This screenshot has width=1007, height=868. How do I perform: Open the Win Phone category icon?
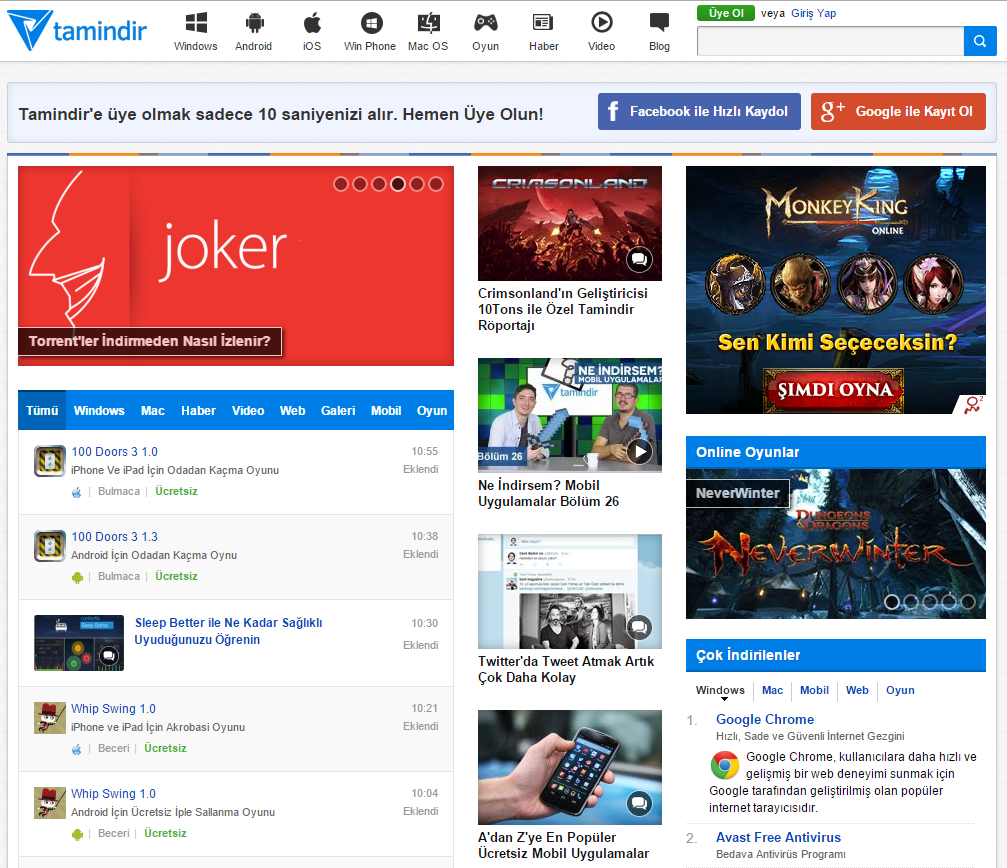click(371, 23)
